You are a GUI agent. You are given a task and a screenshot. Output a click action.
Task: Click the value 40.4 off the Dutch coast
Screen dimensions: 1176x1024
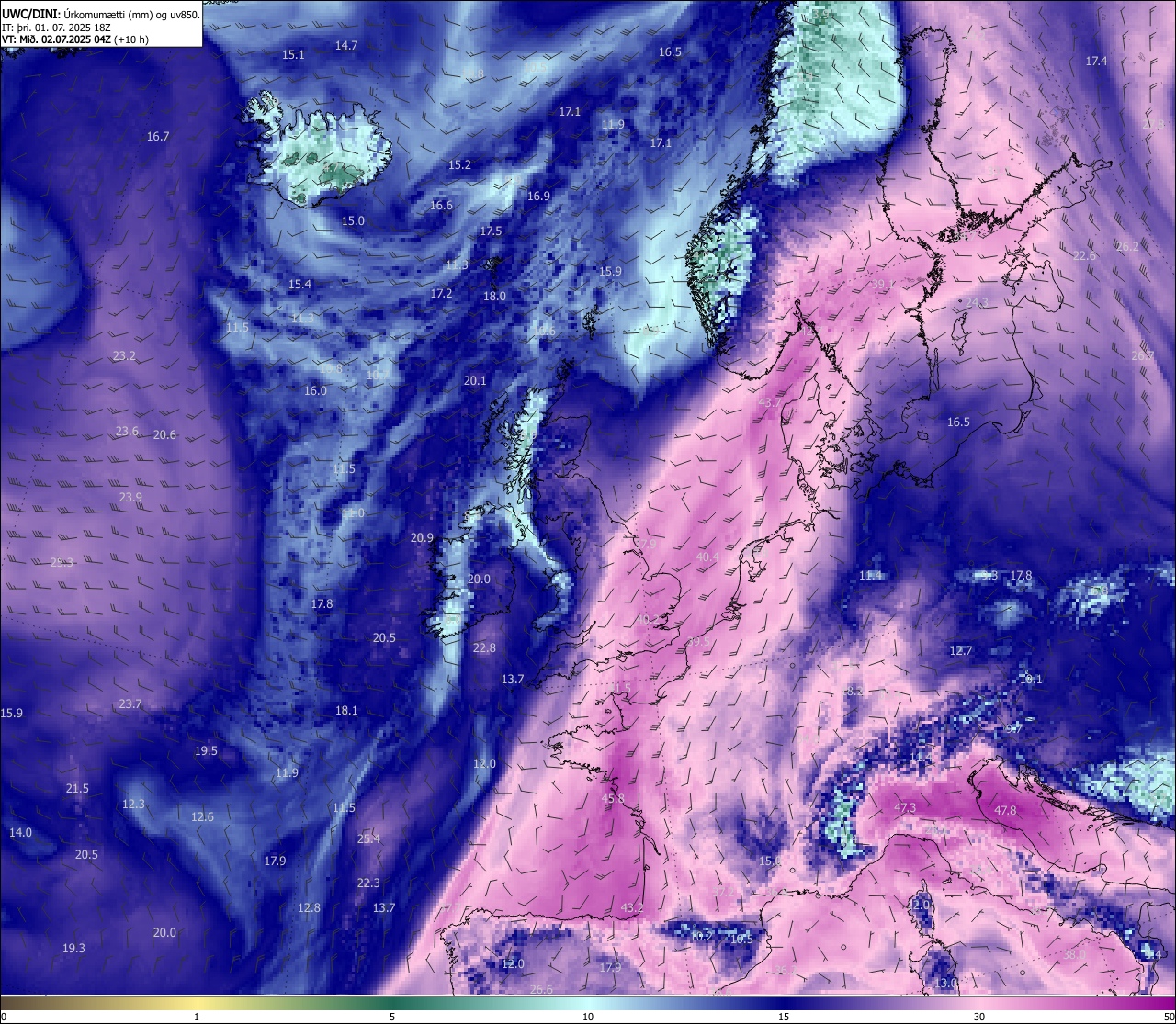[x=707, y=557]
